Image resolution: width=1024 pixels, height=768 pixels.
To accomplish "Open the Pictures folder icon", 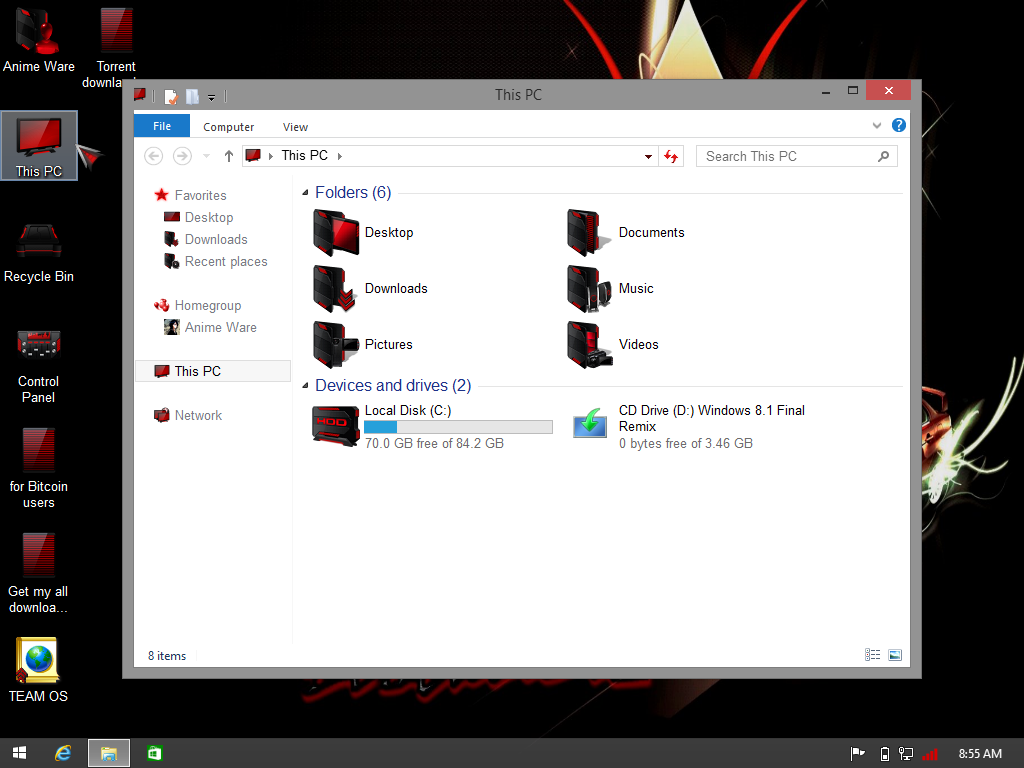I will click(x=336, y=345).
